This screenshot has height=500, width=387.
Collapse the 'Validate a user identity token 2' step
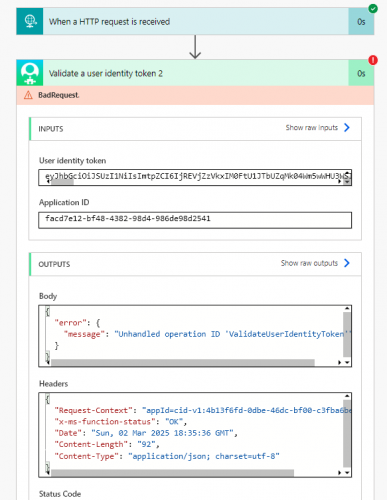pyautogui.click(x=195, y=73)
